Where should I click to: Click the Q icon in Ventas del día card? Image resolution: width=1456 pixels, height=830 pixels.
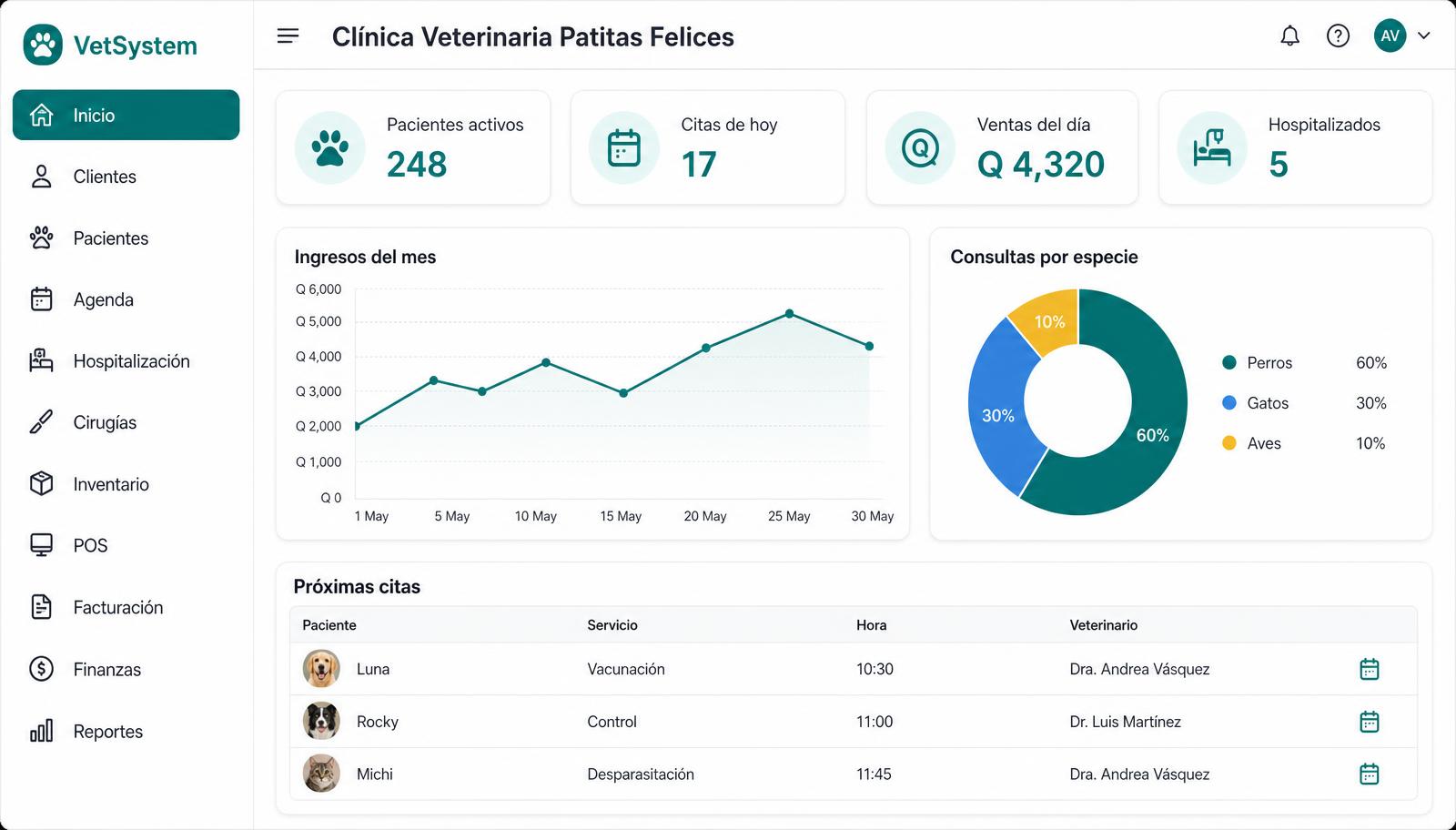click(x=920, y=147)
